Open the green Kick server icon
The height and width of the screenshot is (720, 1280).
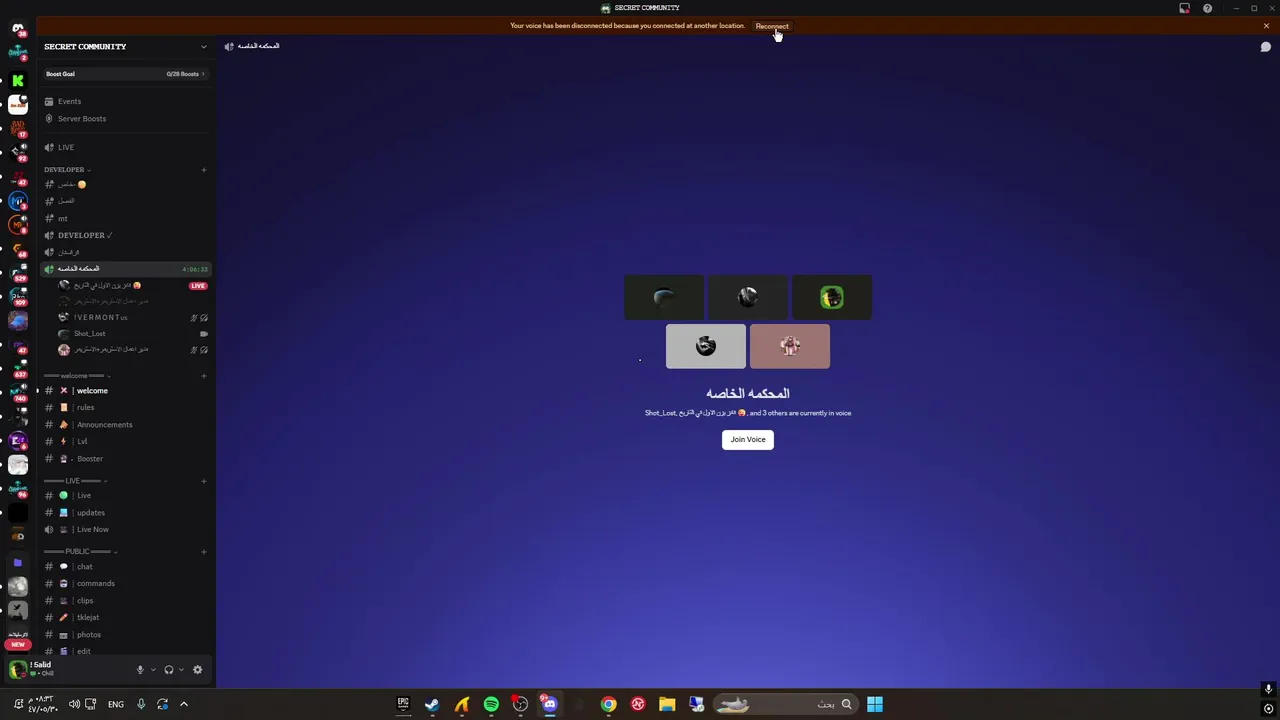click(x=18, y=80)
